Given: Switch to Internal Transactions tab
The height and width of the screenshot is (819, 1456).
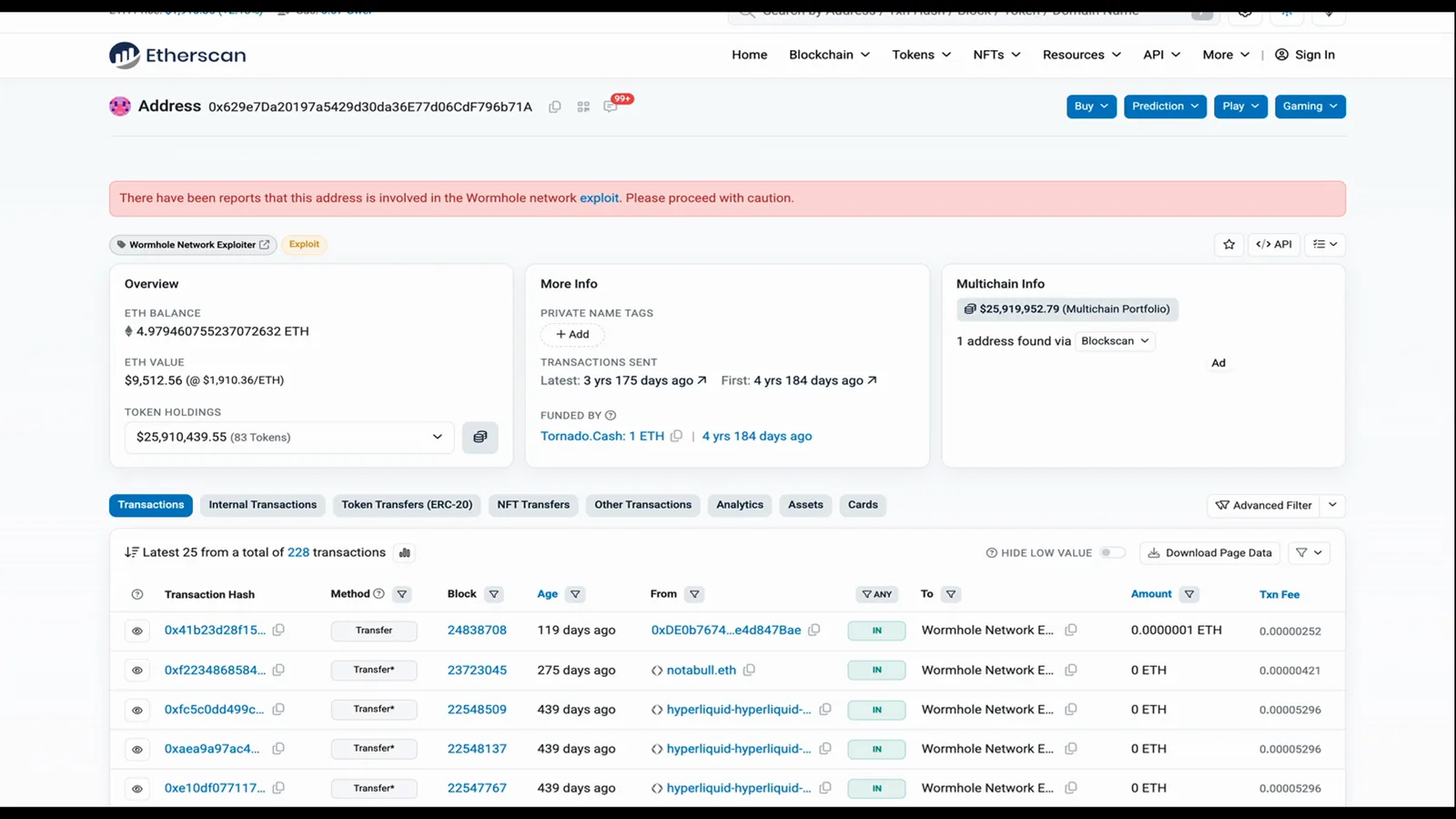Looking at the screenshot, I should [263, 505].
